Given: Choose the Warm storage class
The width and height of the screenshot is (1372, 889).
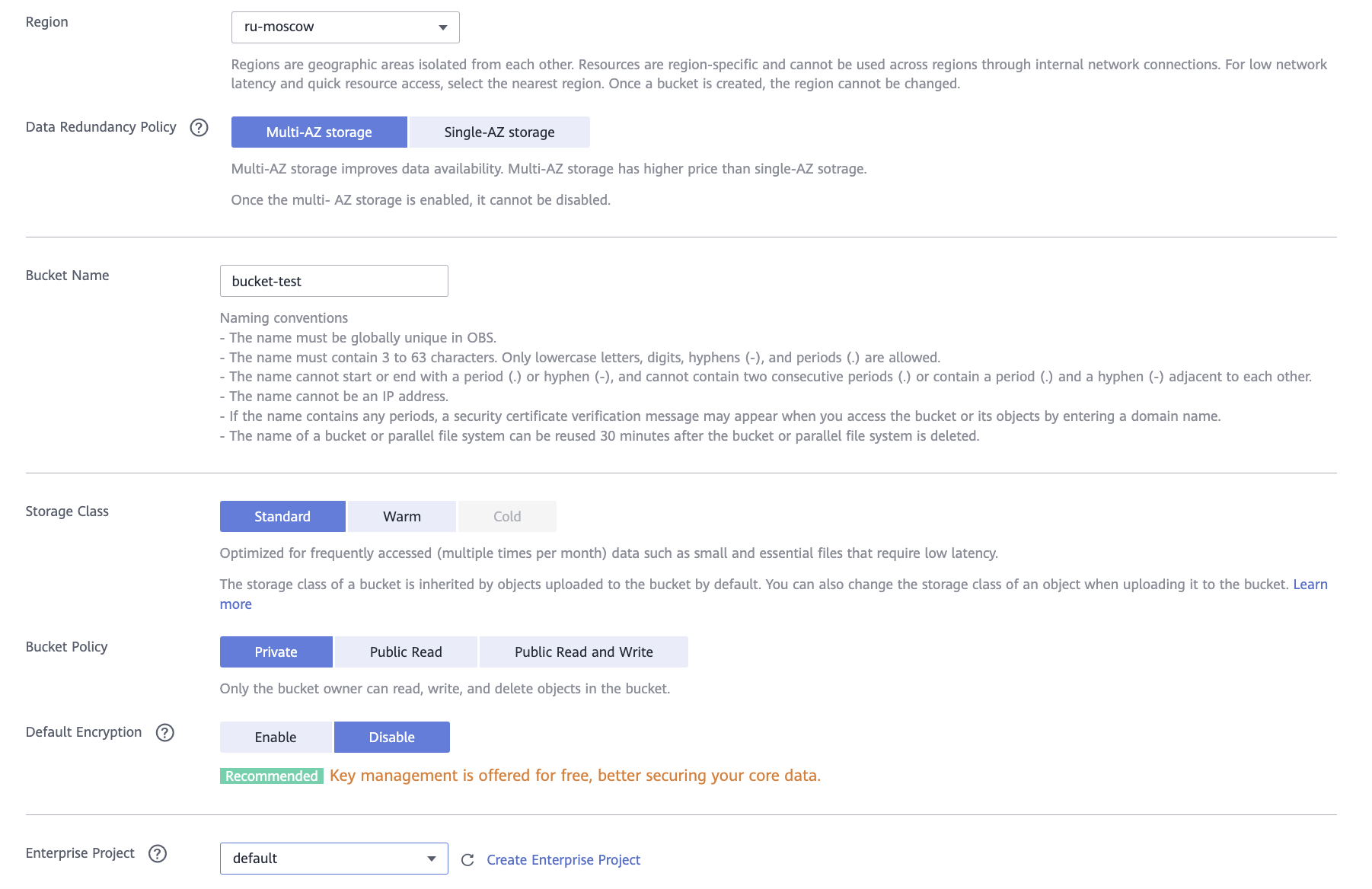Looking at the screenshot, I should tap(401, 517).
